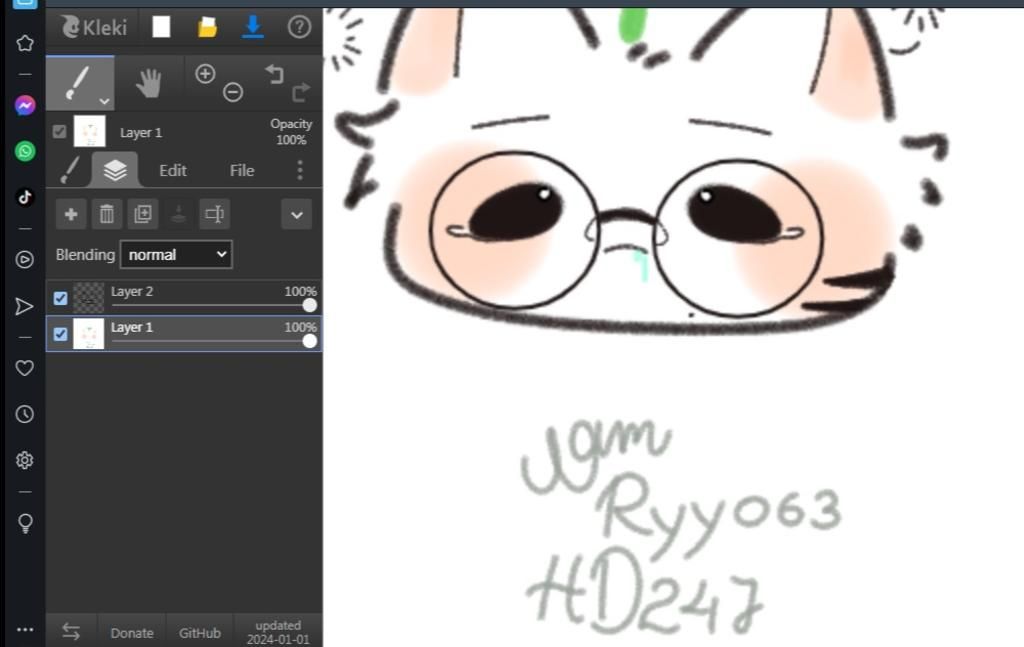Toggle the Layer 1 preview checkbox
The image size is (1024, 647).
click(59, 132)
